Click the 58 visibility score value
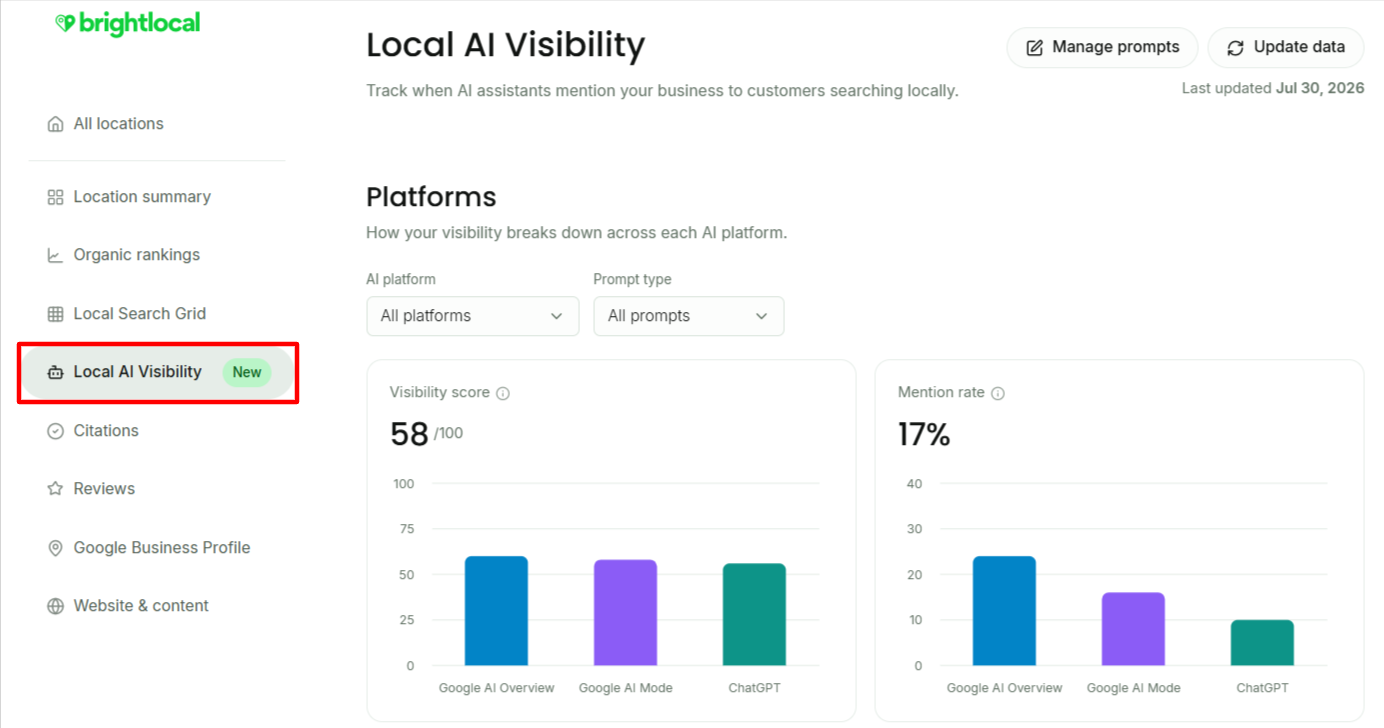 tap(409, 434)
